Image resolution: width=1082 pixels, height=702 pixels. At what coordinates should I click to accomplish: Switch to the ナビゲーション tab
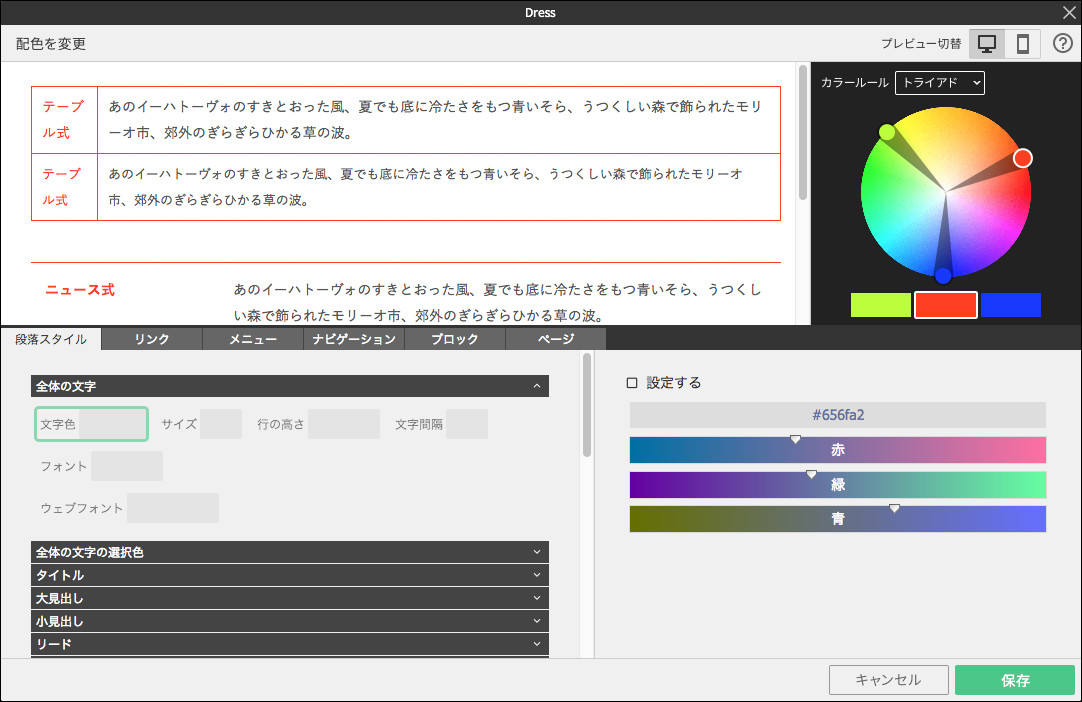pyautogui.click(x=354, y=339)
